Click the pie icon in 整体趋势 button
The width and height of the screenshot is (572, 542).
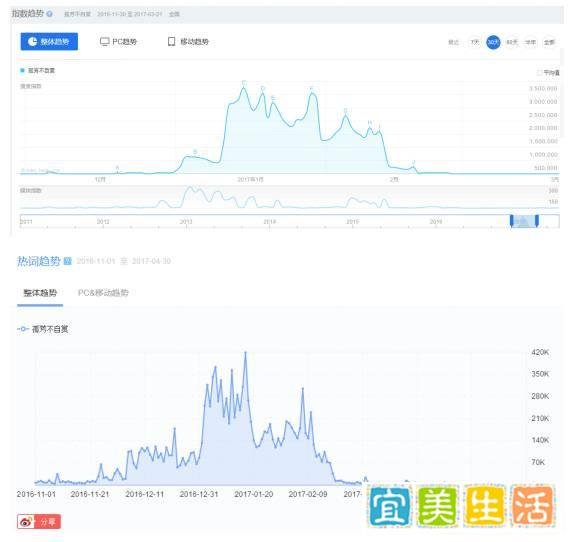(33, 41)
